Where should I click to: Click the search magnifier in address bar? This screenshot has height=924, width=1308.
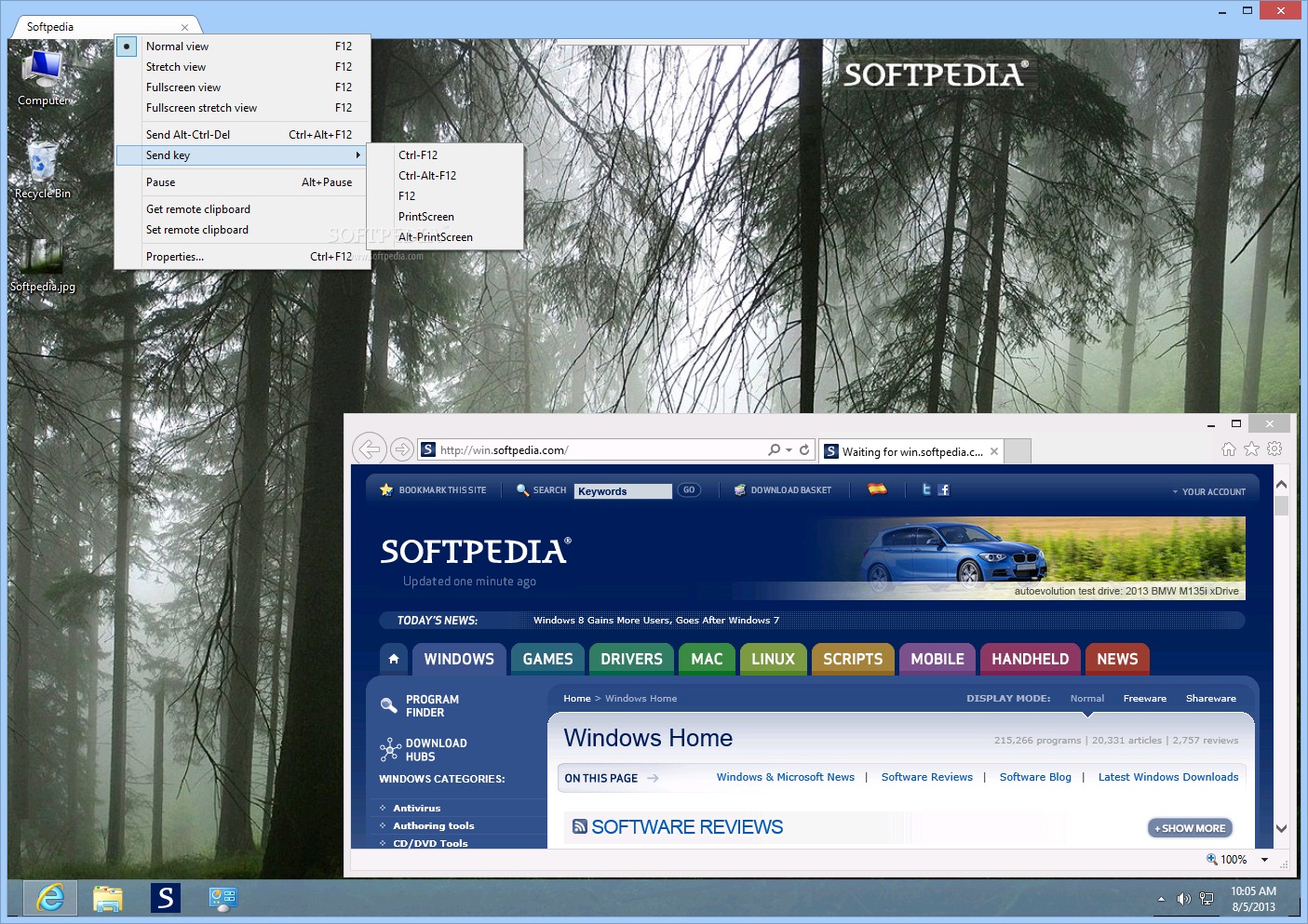[774, 449]
